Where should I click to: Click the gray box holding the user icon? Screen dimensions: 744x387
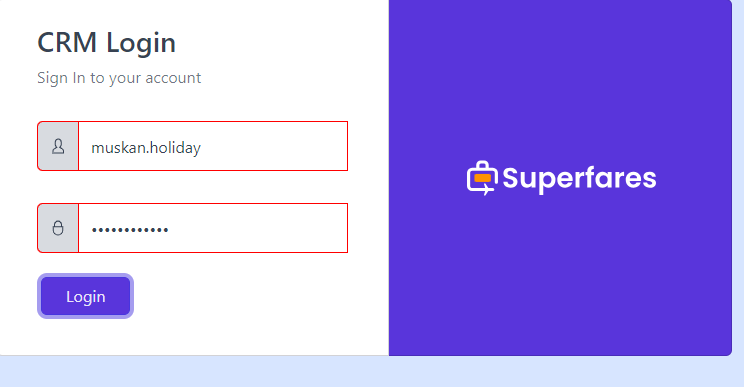tap(58, 146)
